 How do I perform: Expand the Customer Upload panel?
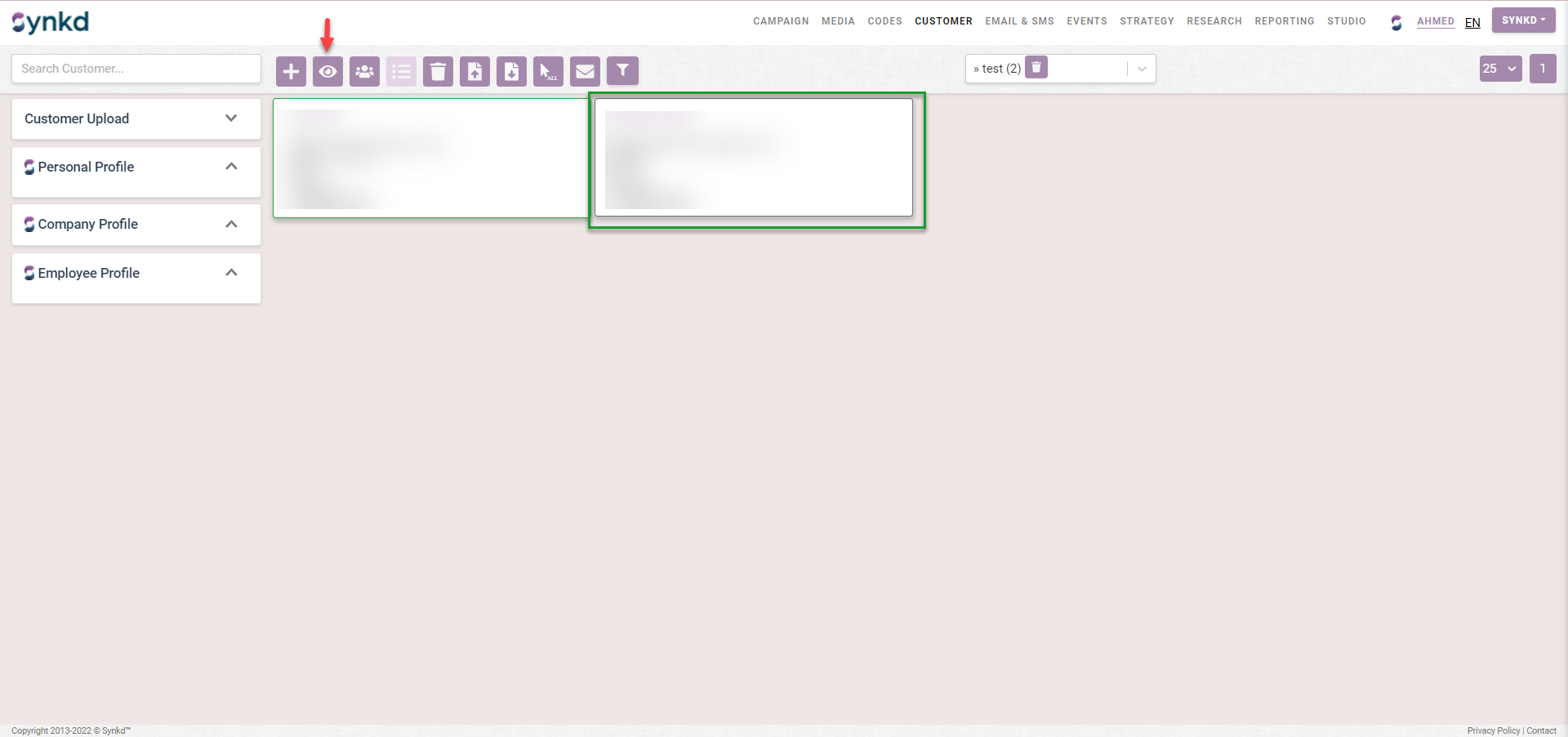click(x=231, y=118)
